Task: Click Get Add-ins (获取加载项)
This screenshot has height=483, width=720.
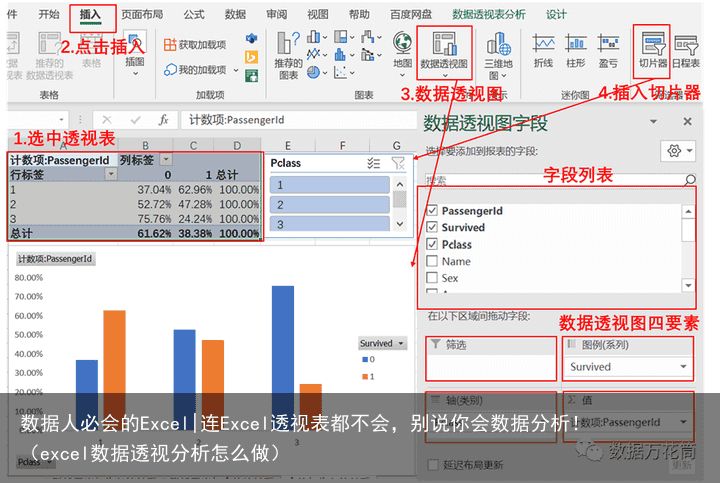Action: coord(195,45)
